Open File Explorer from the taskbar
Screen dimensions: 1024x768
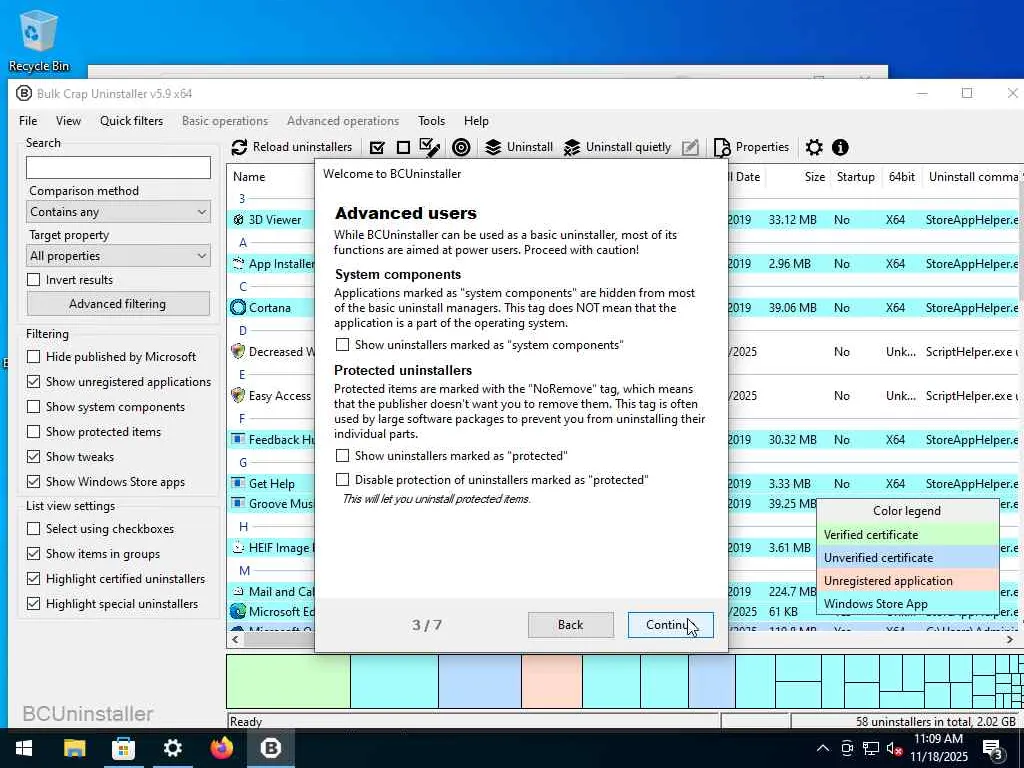[x=74, y=748]
